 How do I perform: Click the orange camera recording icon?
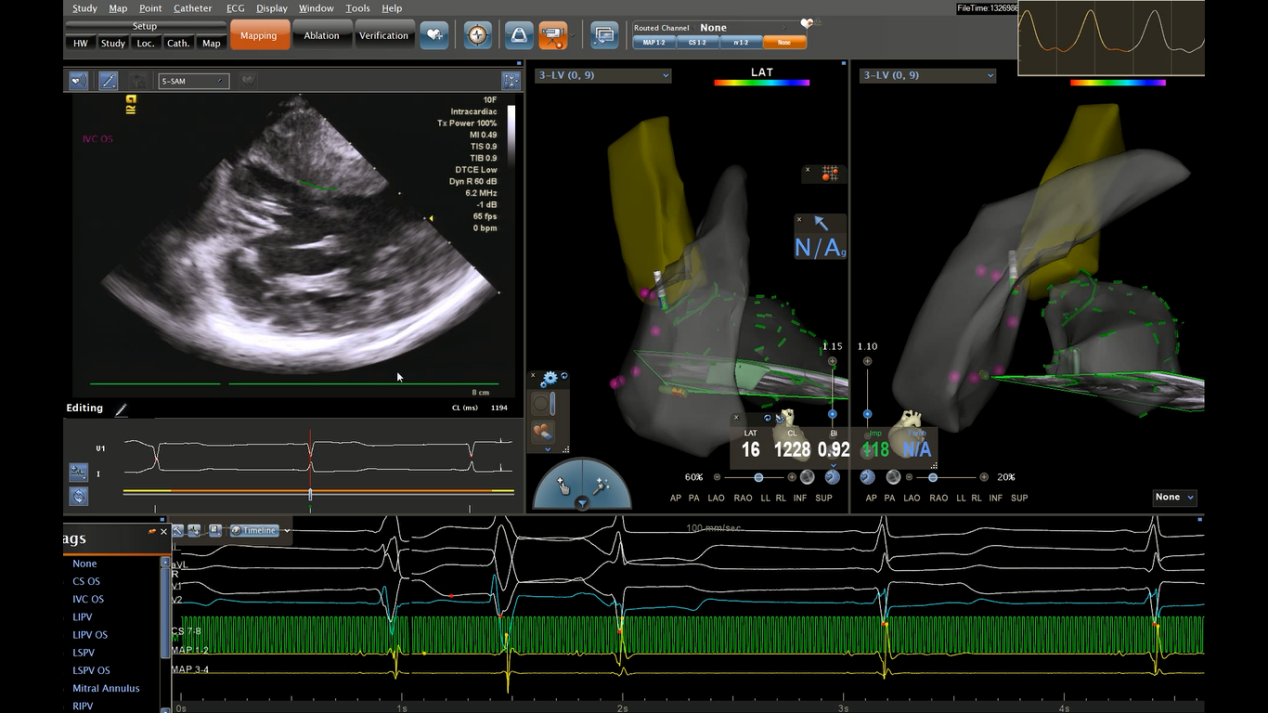pos(553,35)
